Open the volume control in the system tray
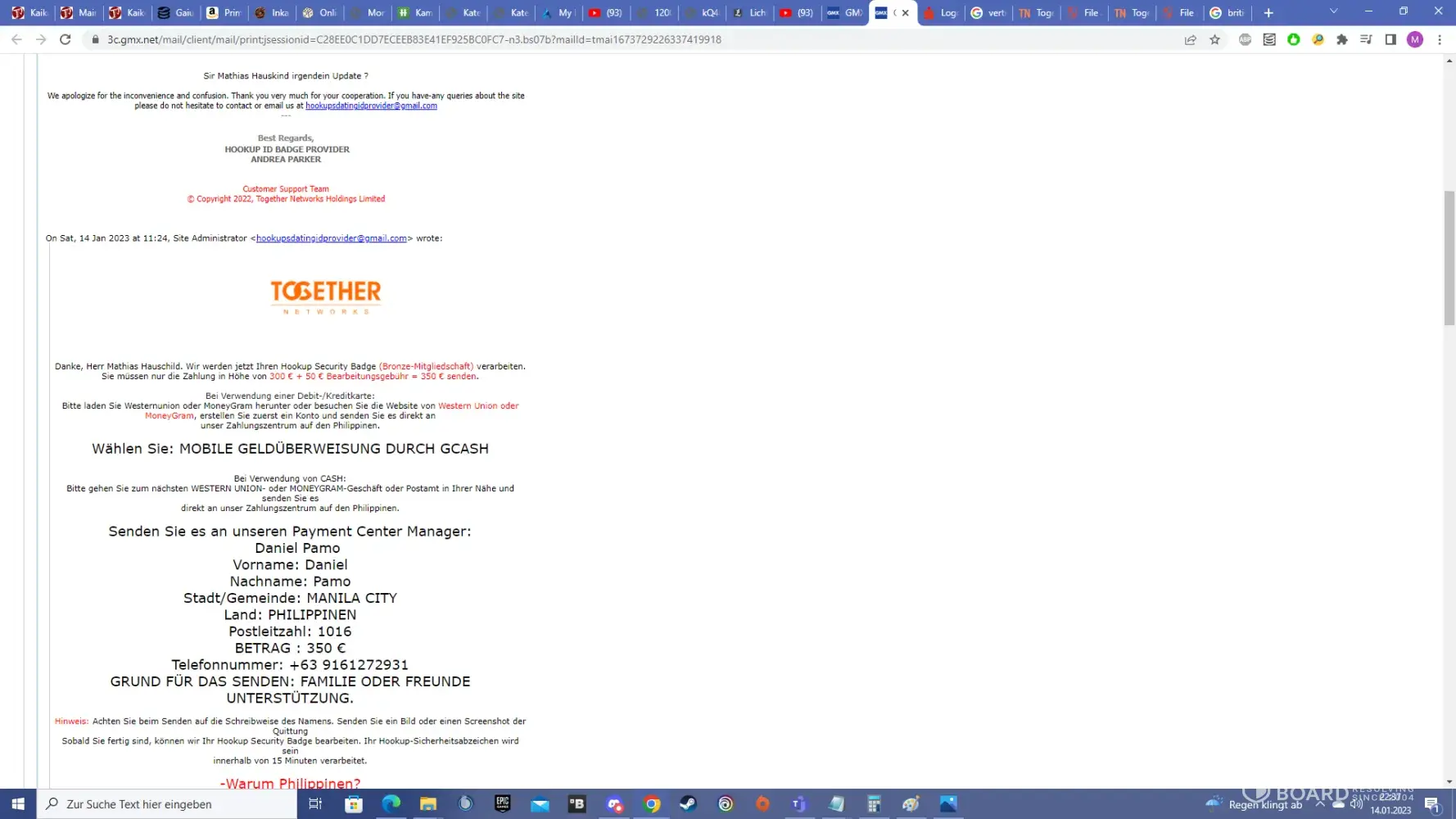This screenshot has width=1456, height=819. pyautogui.click(x=1356, y=804)
